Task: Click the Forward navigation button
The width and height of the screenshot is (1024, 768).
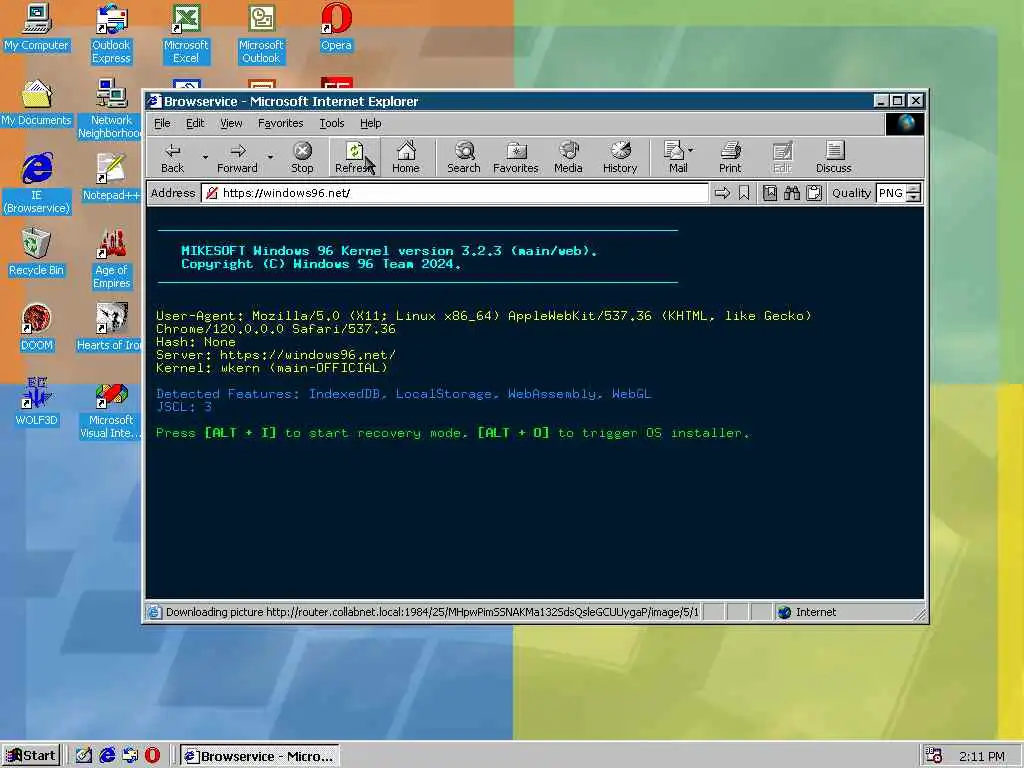Action: click(237, 157)
